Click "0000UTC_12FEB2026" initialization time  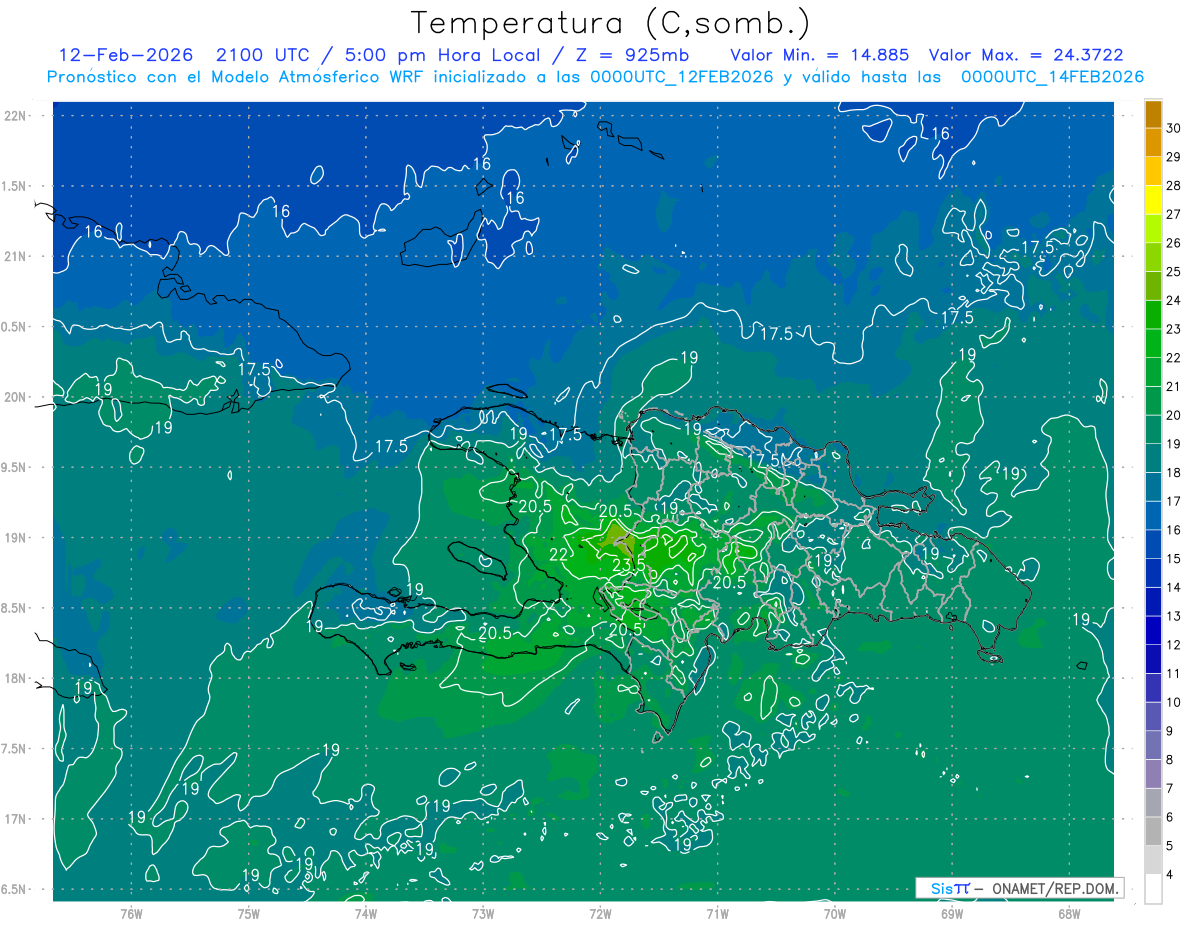pos(681,77)
